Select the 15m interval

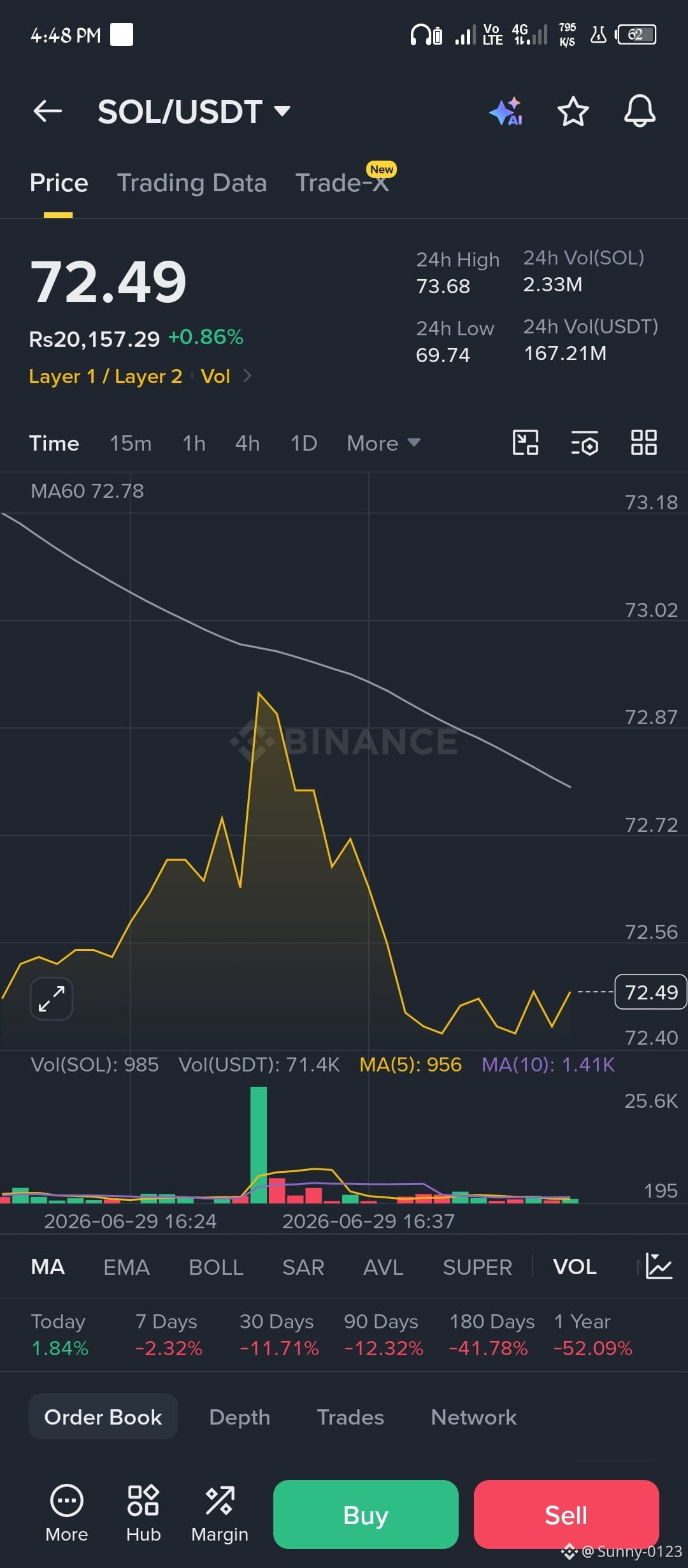pos(131,443)
